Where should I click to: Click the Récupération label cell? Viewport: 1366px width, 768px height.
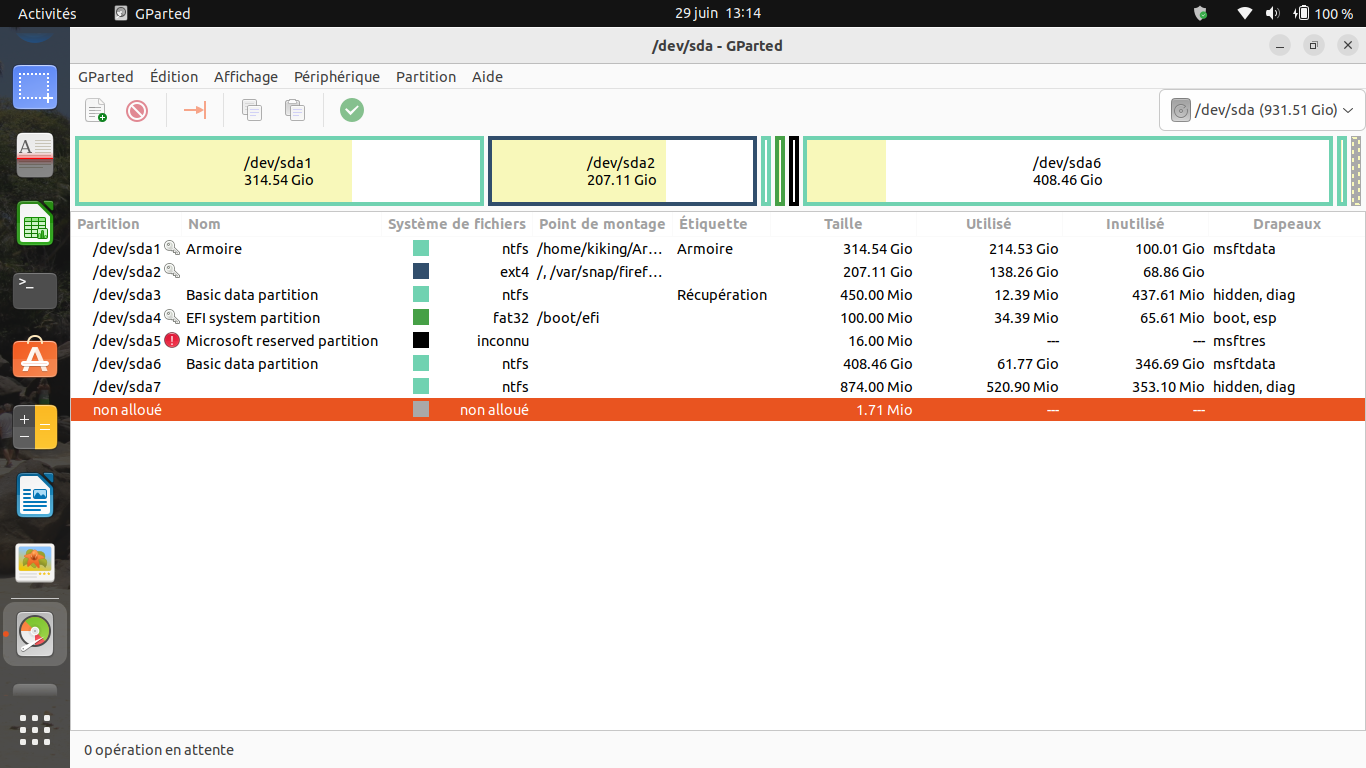(x=722, y=294)
